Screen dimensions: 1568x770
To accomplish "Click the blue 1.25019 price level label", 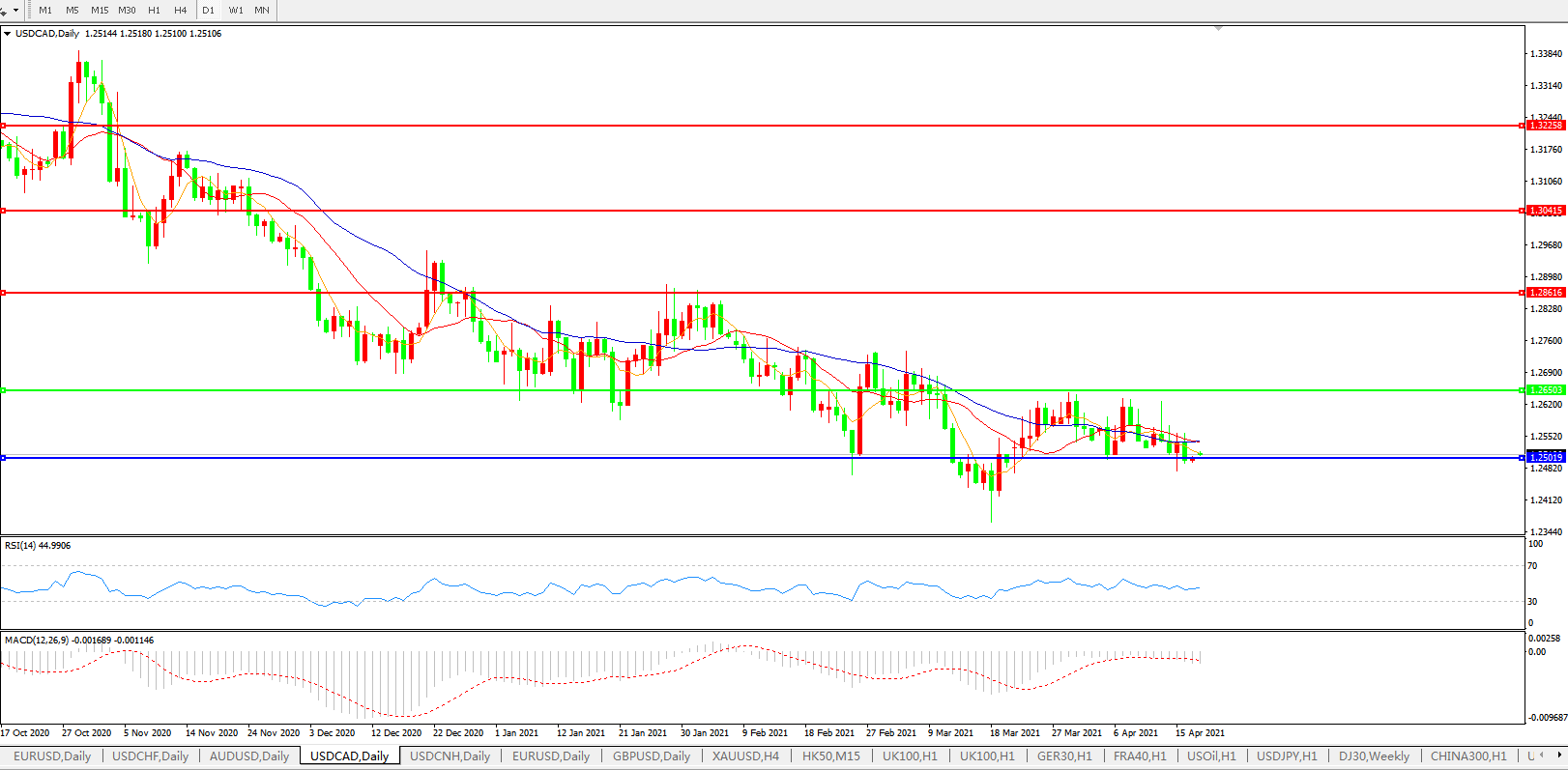I will (x=1545, y=457).
